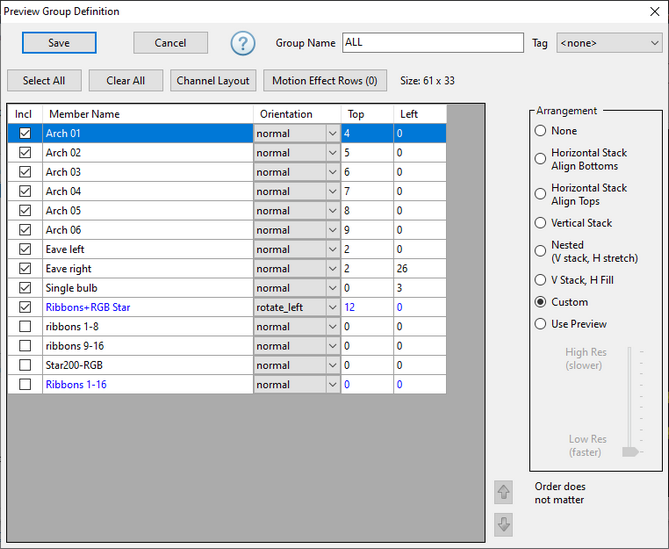Click the blue question mark help icon
Screen dimensions: 669x549
click(243, 43)
